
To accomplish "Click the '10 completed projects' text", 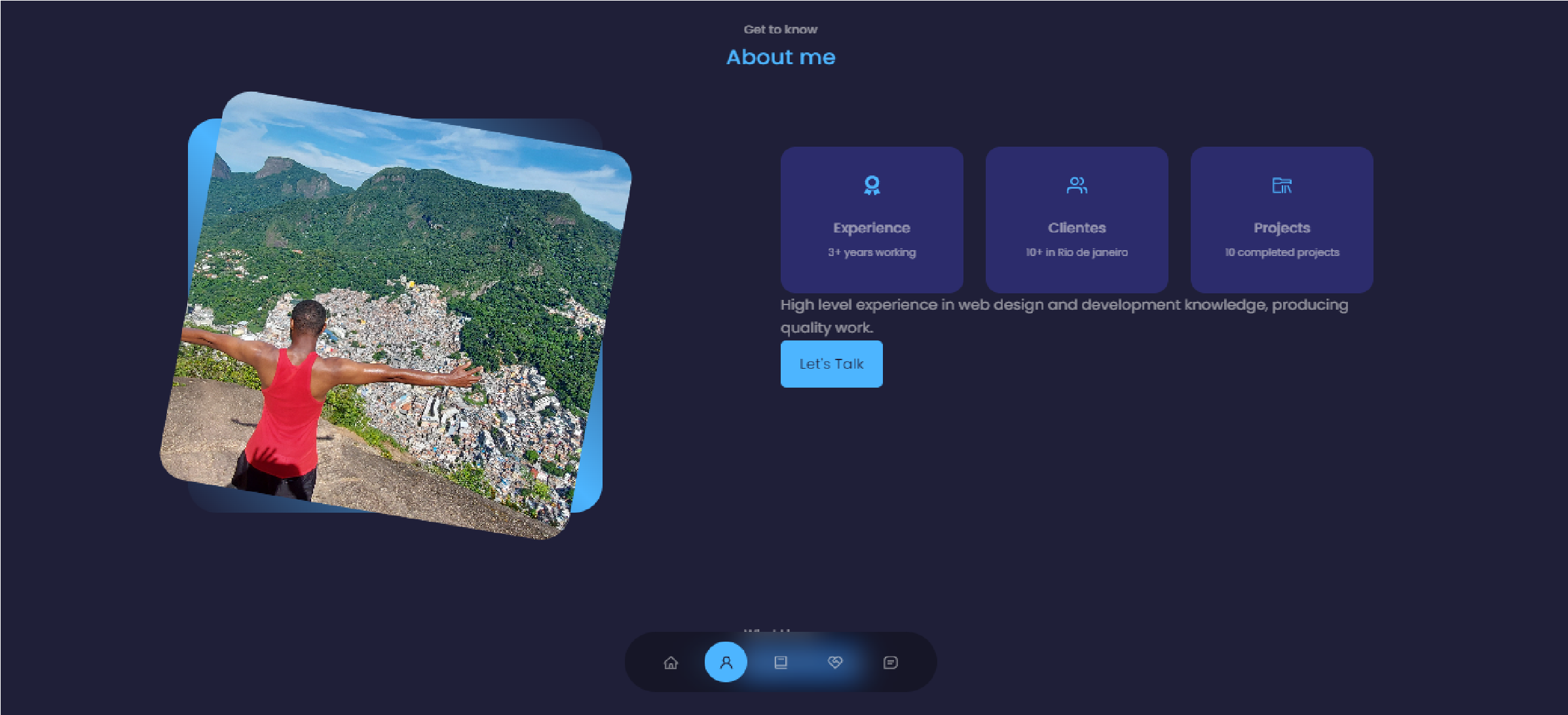I will 1282,253.
